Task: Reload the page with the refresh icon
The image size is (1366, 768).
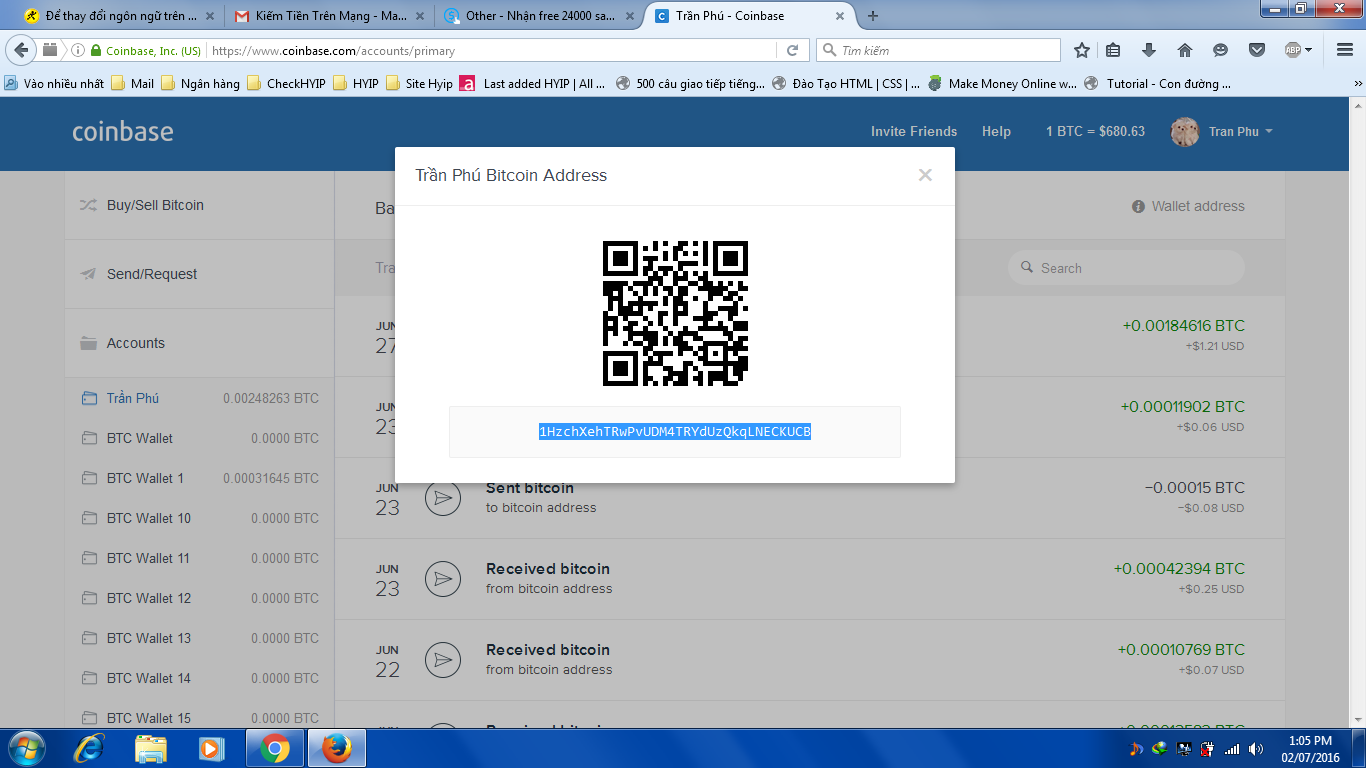Action: tap(792, 50)
